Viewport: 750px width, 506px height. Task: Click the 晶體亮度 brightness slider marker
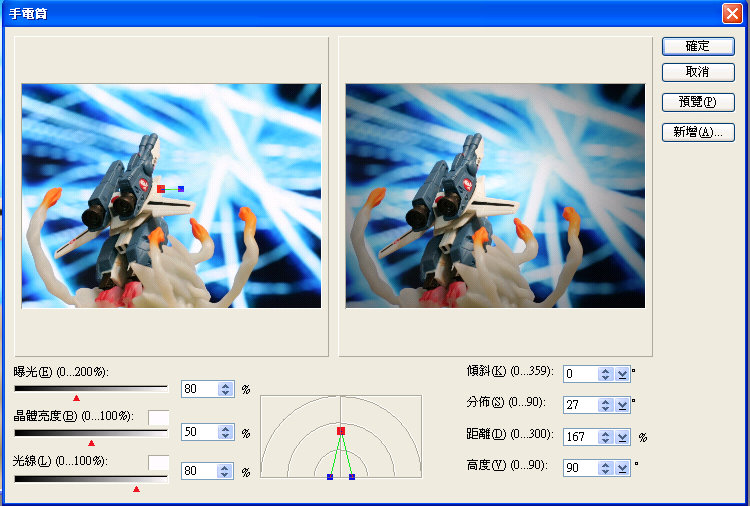pos(91,443)
